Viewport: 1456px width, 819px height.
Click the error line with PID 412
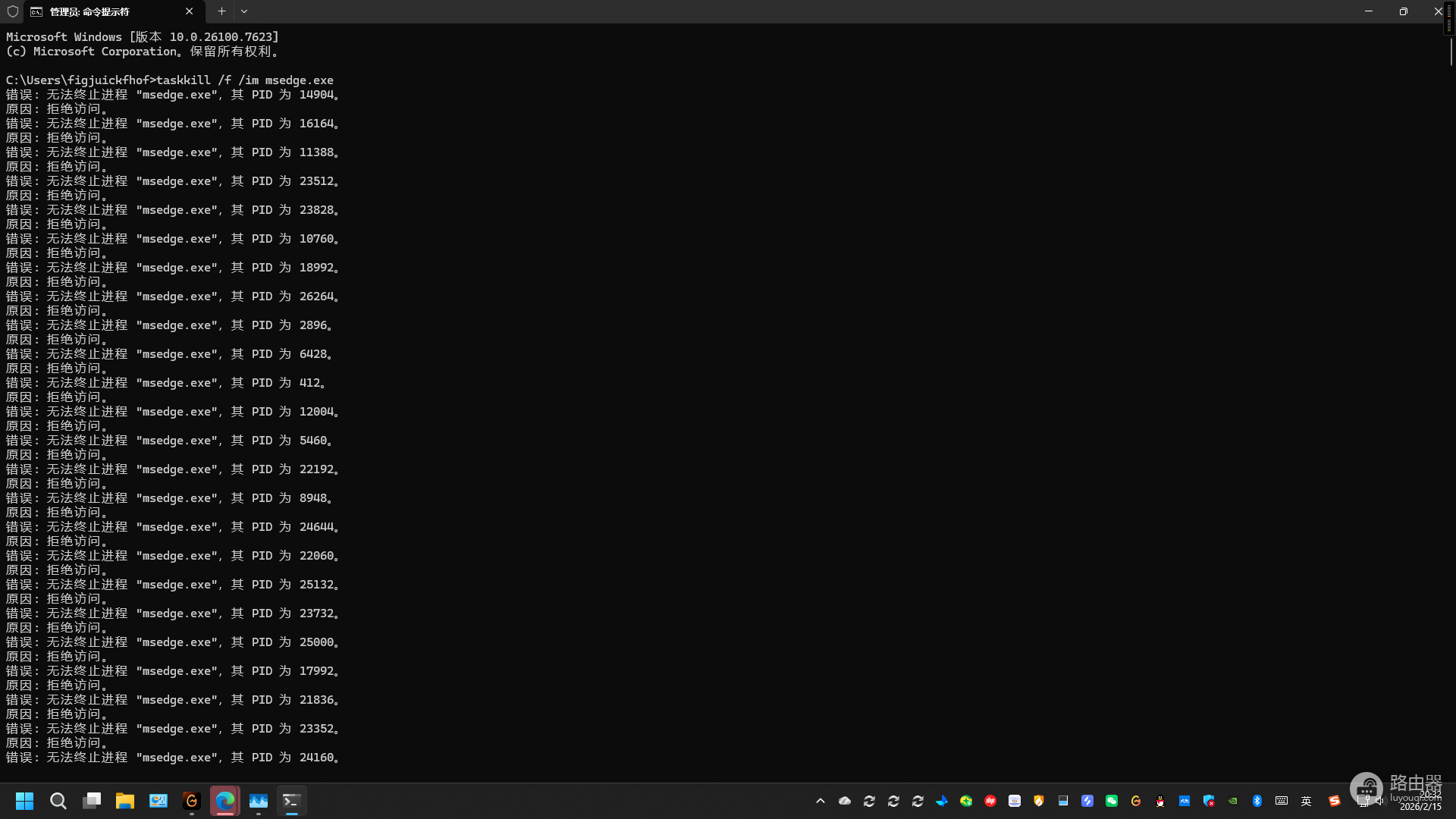pyautogui.click(x=166, y=383)
